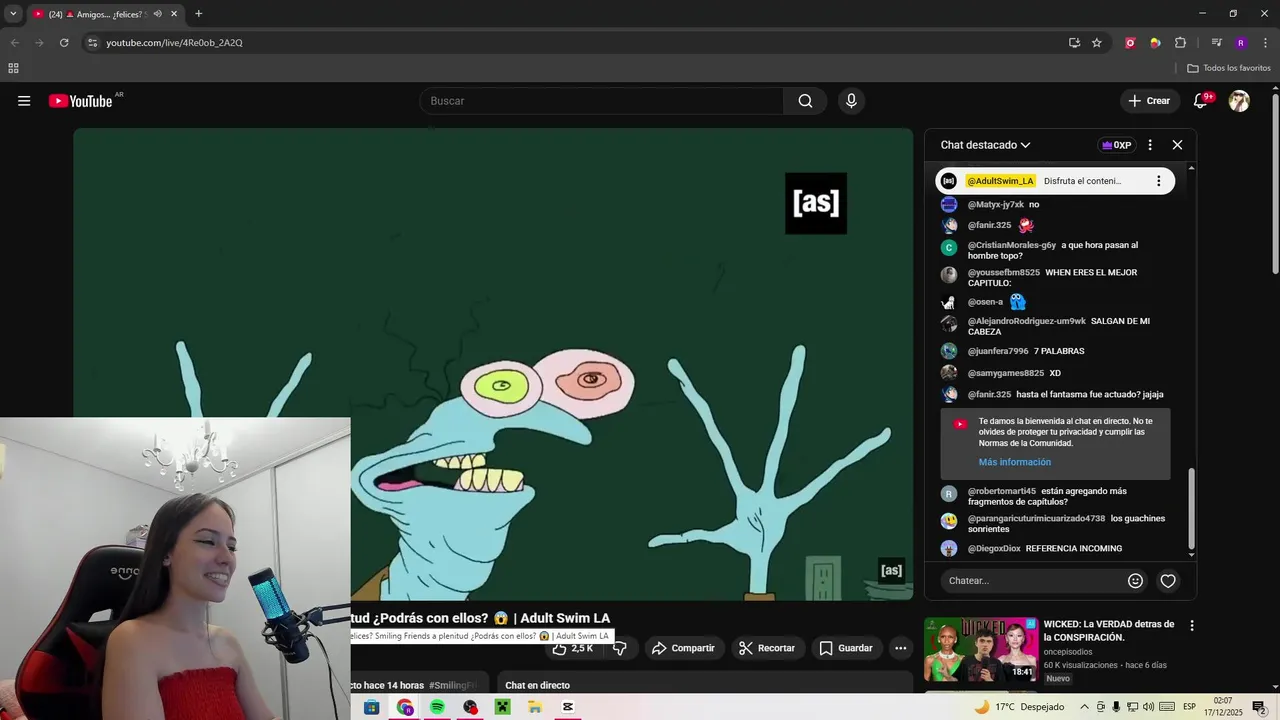This screenshot has width=1280, height=720.
Task: Open the Todos los favoritos folder
Action: 1229,68
